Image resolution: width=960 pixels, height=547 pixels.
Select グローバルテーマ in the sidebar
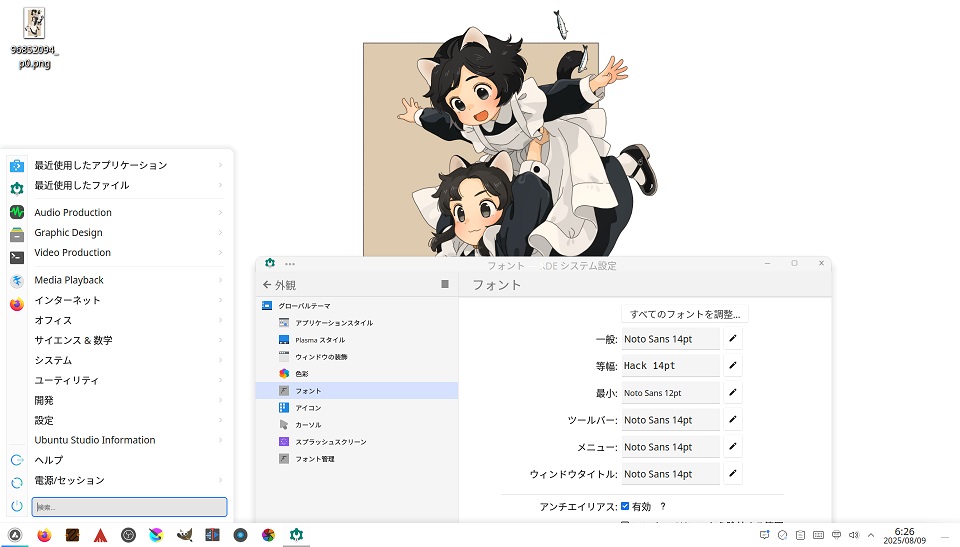click(x=357, y=306)
